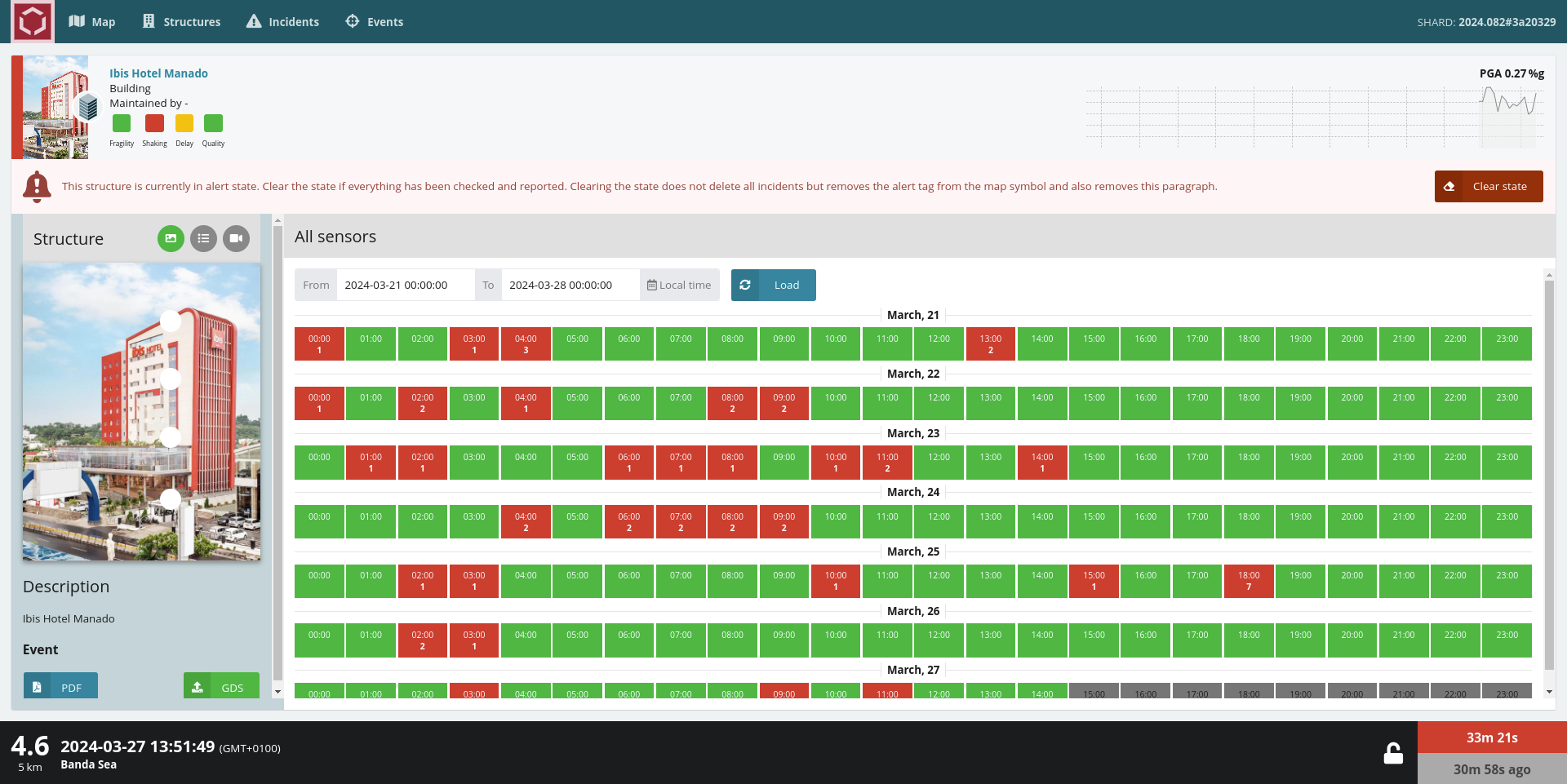Show structure image view
The image size is (1567, 784).
pos(171,238)
